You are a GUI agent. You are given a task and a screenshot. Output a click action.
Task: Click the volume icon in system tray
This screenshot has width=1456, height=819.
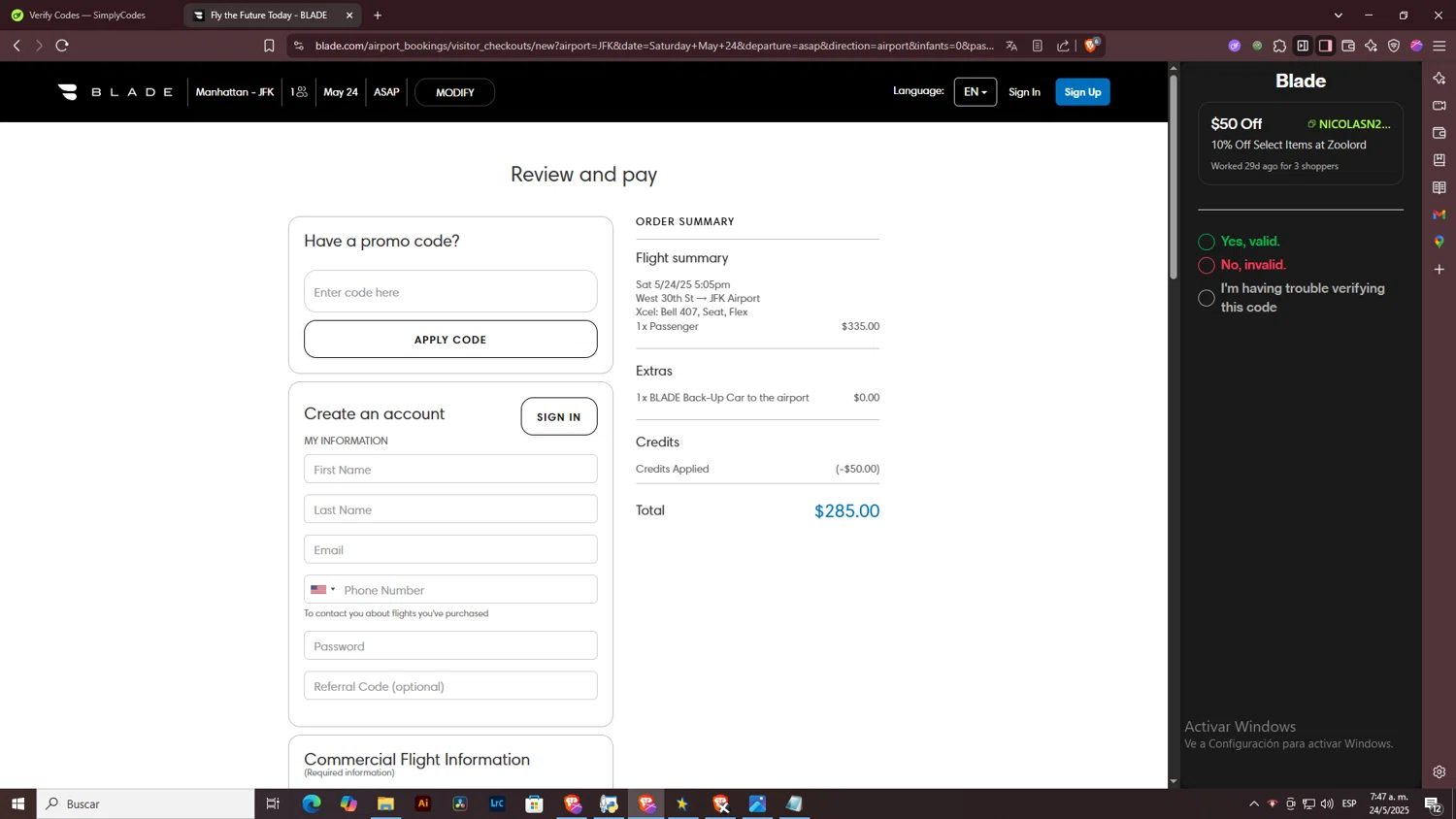[1327, 803]
